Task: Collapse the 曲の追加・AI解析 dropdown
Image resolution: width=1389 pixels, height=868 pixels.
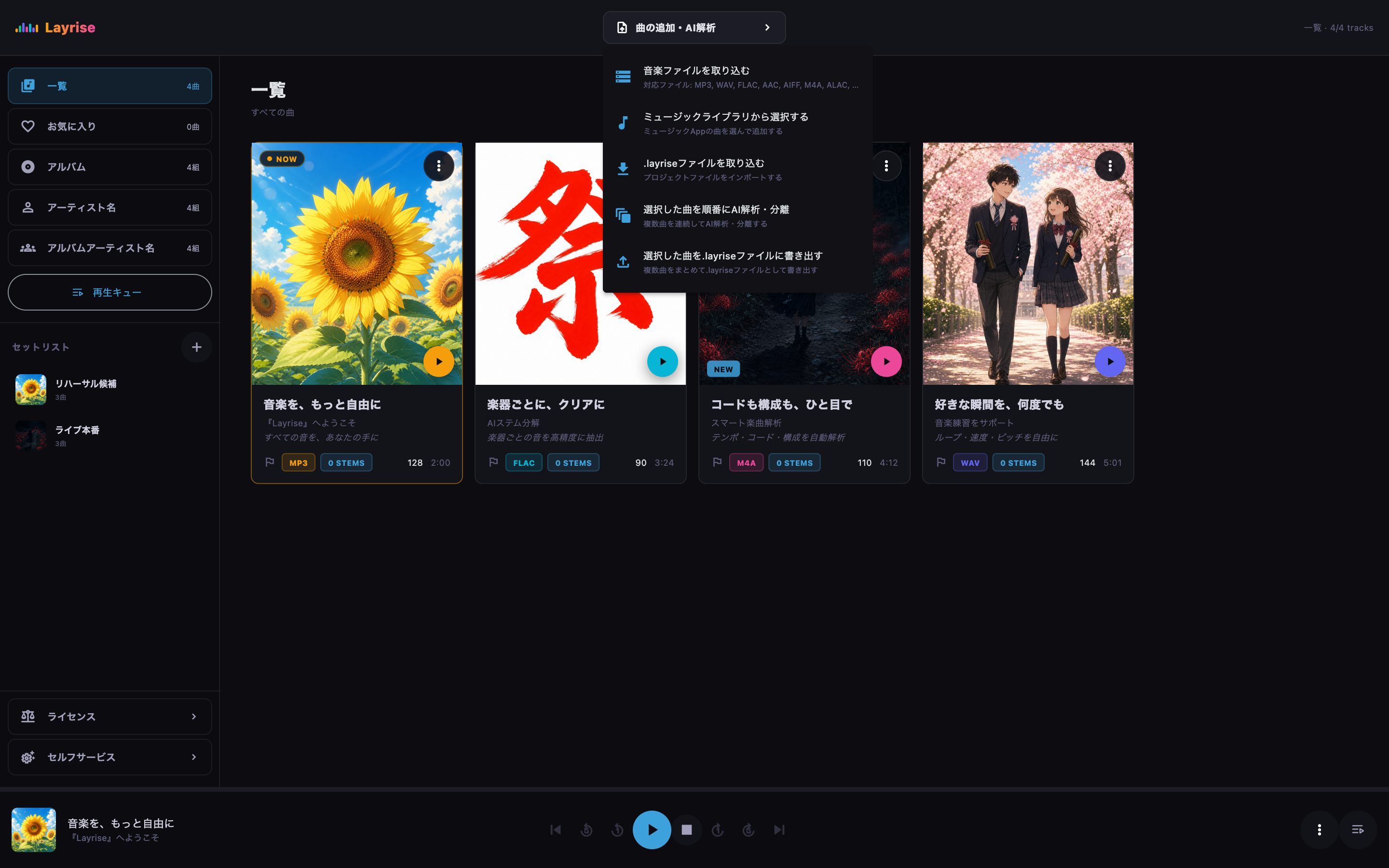Action: click(694, 27)
